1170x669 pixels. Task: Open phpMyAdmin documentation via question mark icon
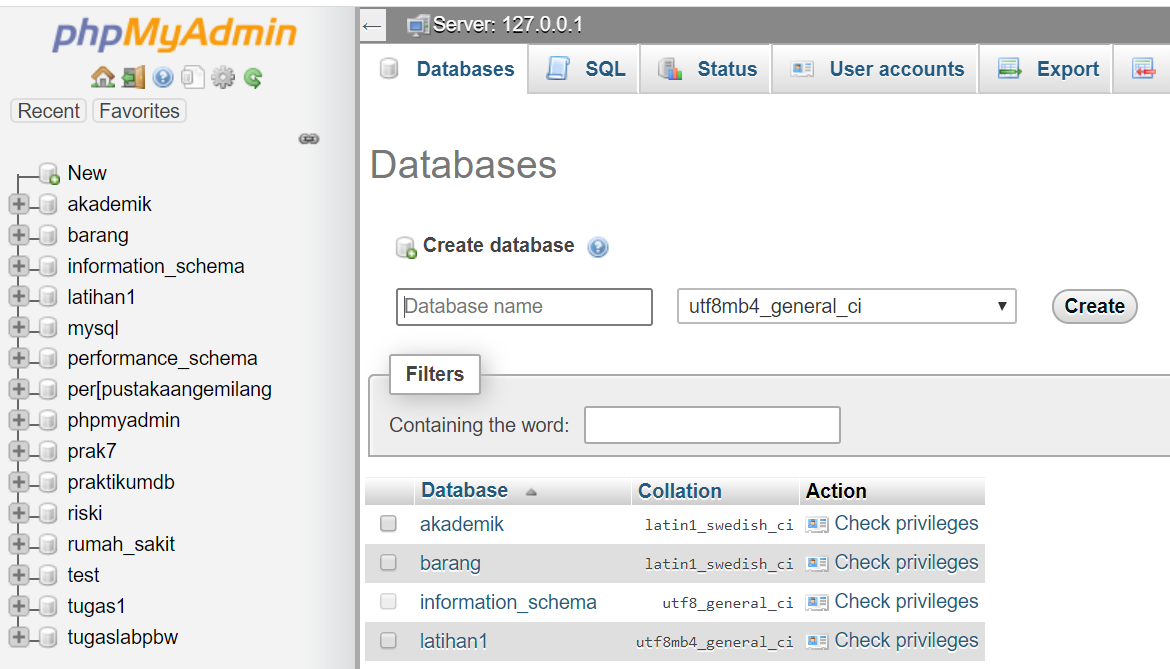click(163, 76)
